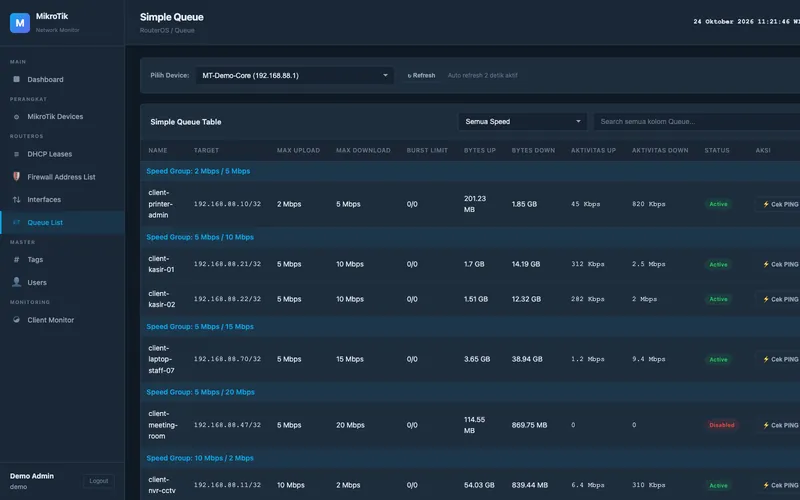Click the Logout button
The height and width of the screenshot is (500, 800).
coord(98,481)
